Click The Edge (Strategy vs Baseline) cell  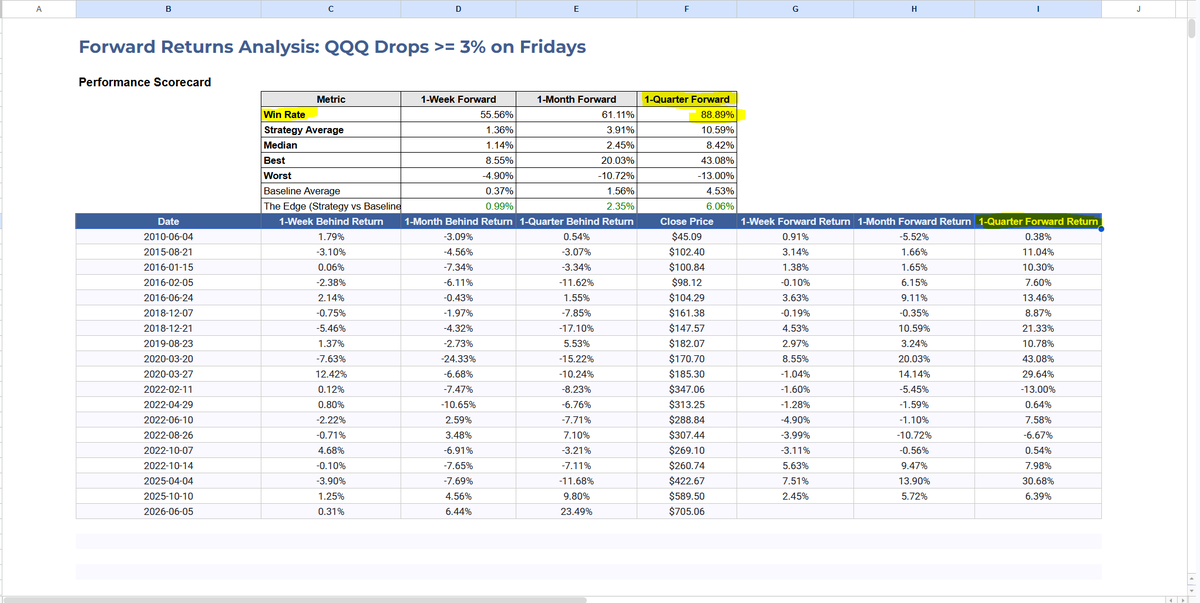331,206
